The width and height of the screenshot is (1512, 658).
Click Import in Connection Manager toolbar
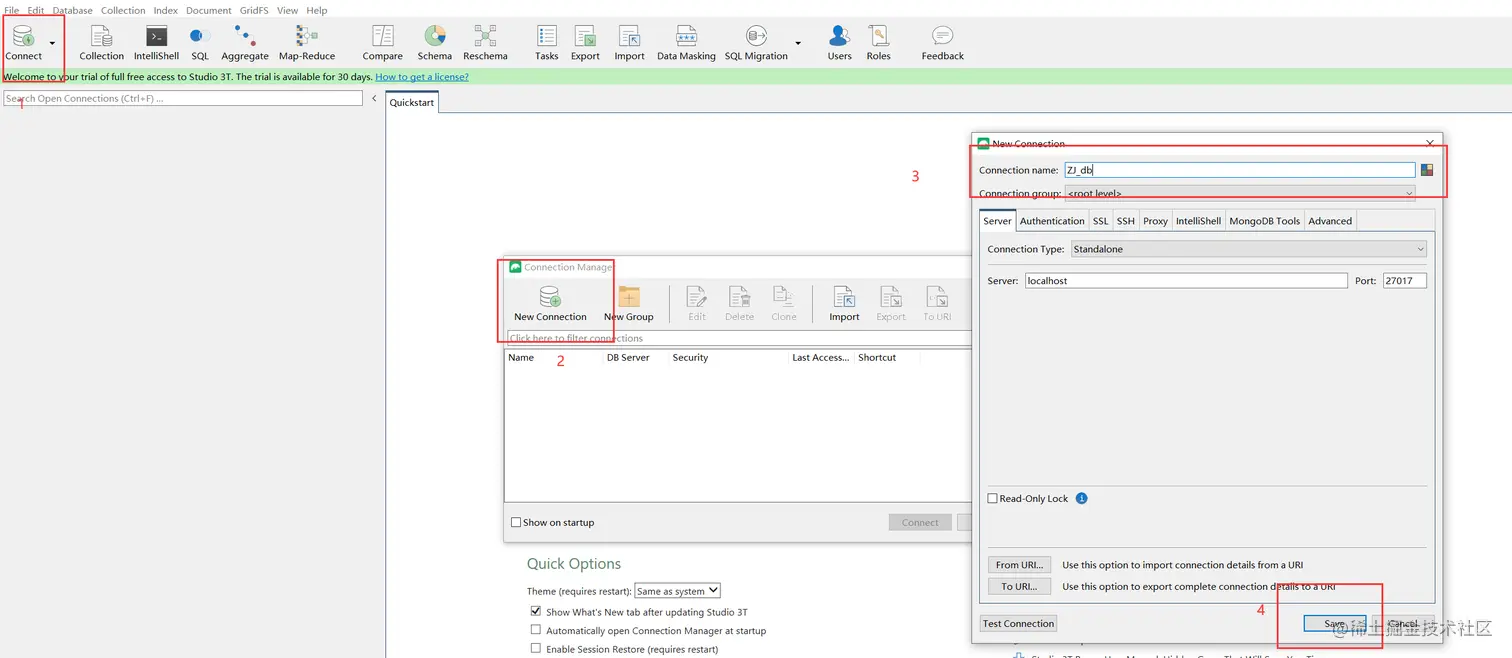tap(844, 304)
